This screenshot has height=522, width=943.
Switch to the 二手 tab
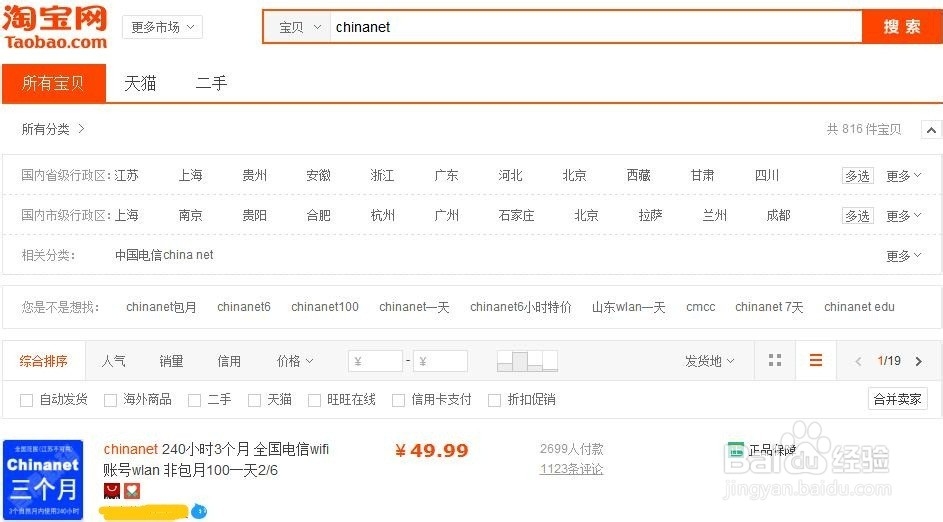(211, 83)
